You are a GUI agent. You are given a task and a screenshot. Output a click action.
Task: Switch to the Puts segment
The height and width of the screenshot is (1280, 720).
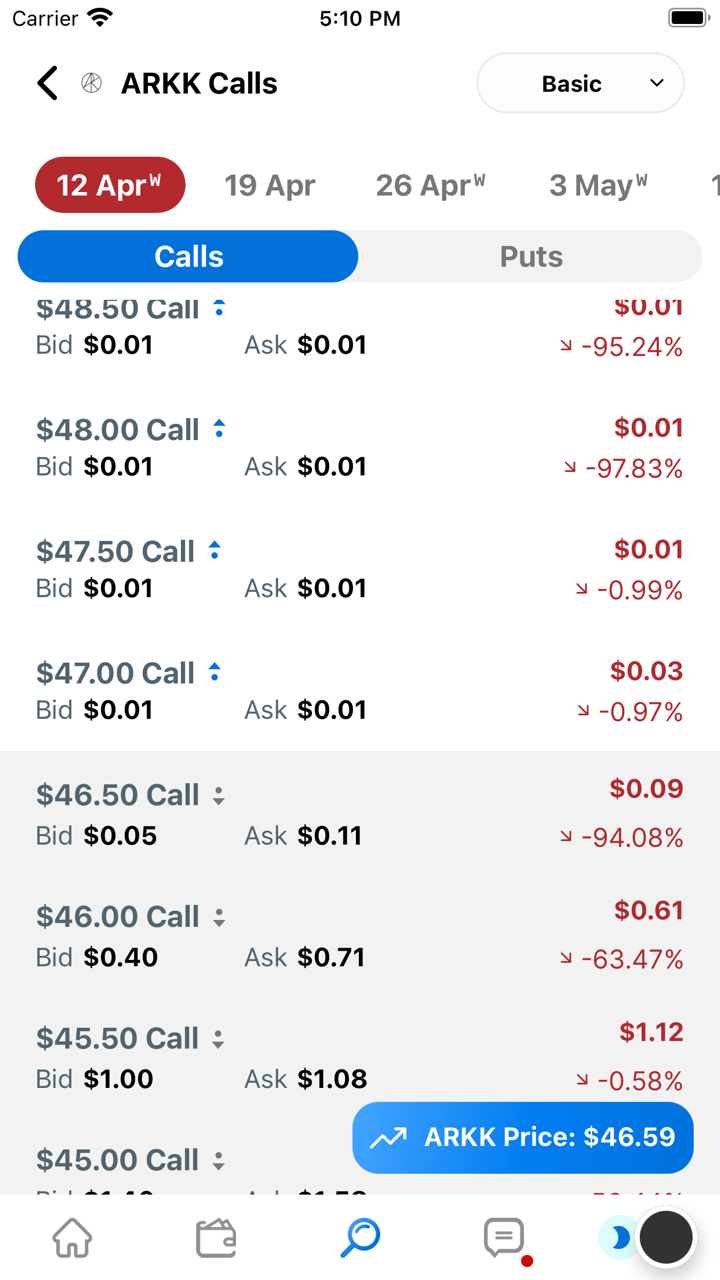click(x=530, y=257)
